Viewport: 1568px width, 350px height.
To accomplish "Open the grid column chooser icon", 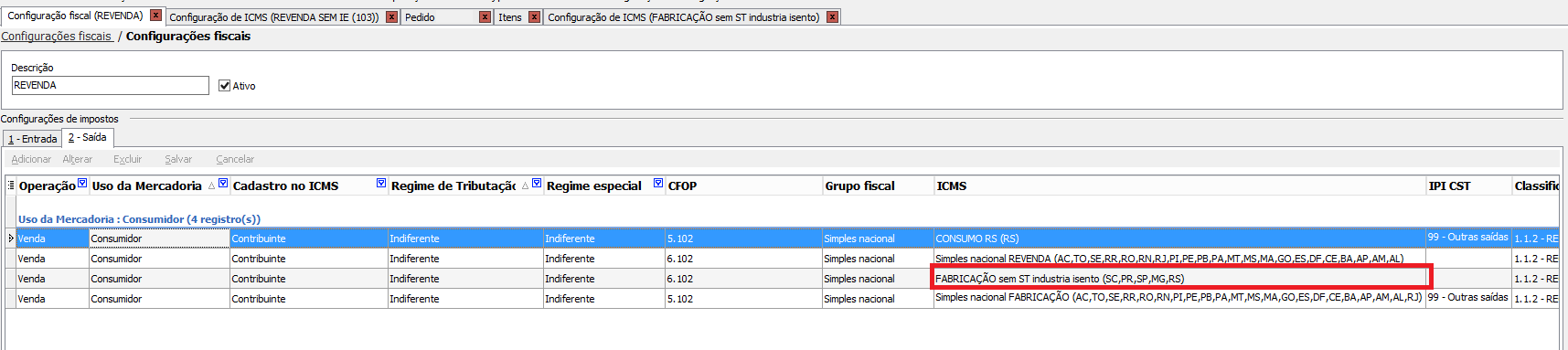I will 11,186.
